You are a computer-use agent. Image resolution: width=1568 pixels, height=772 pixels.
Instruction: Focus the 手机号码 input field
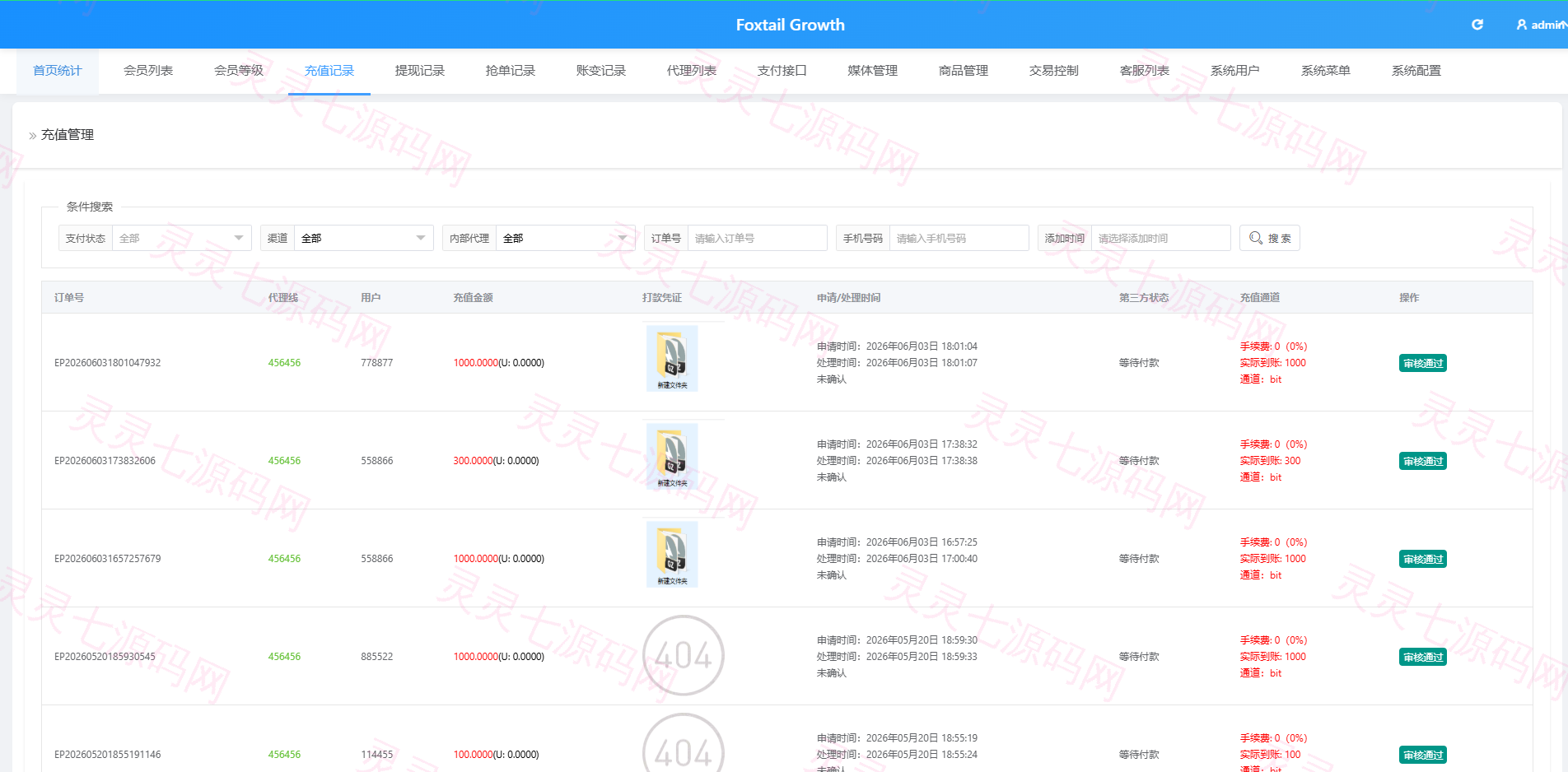pyautogui.click(x=959, y=238)
